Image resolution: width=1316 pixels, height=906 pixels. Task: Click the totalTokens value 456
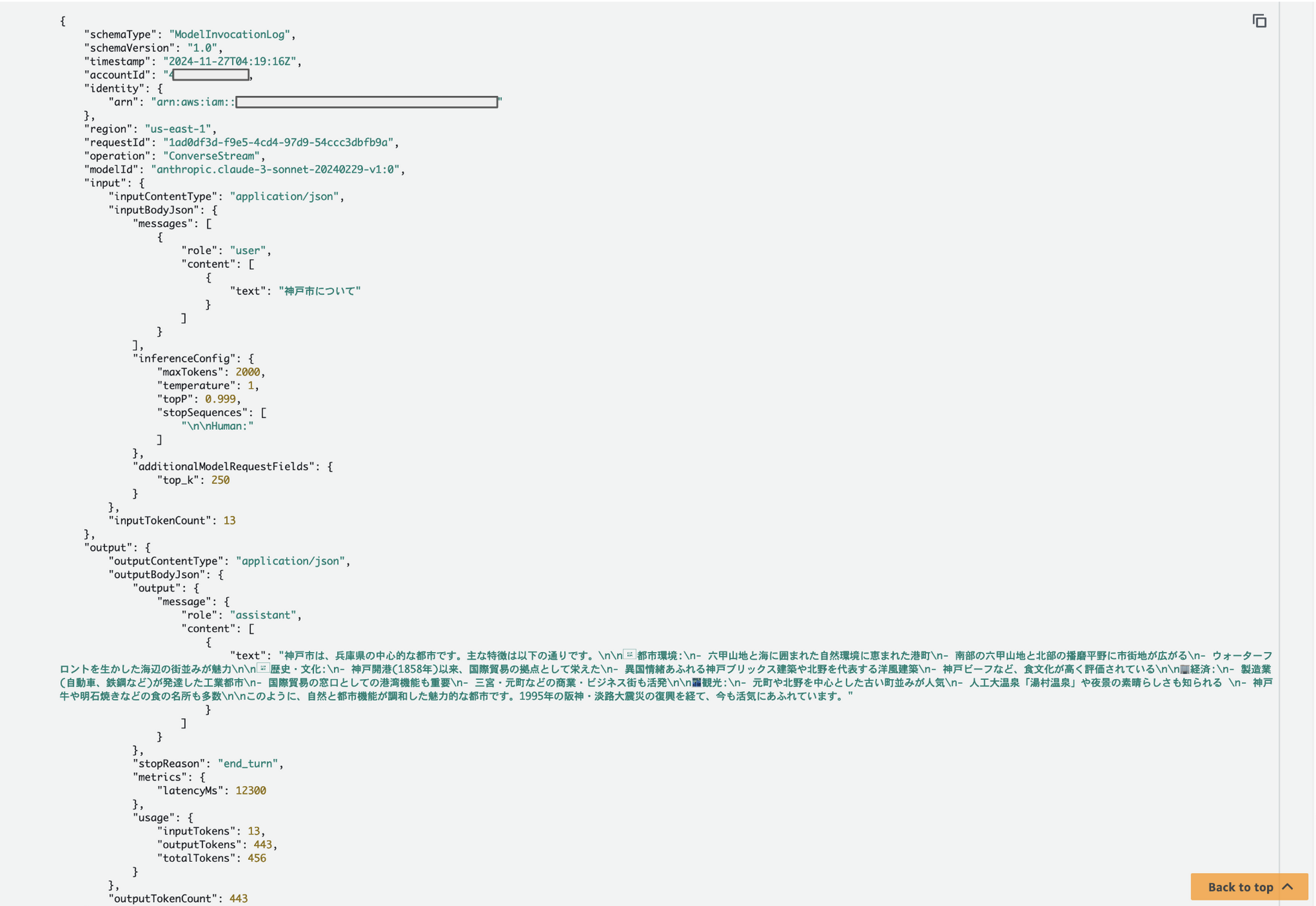[257, 858]
